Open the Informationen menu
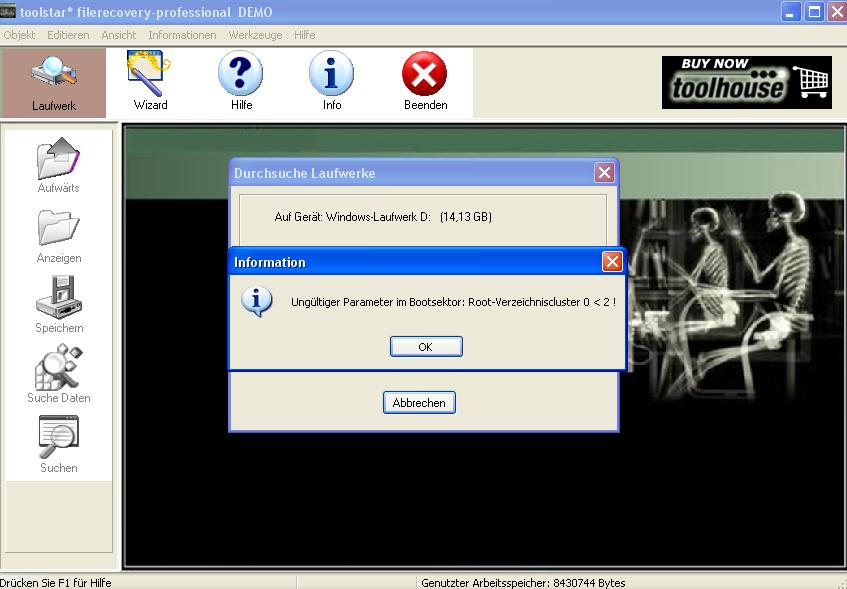The image size is (847, 589). point(182,35)
